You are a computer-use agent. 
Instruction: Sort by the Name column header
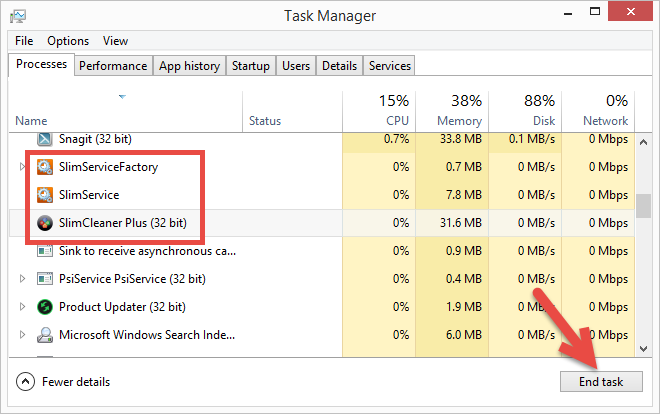point(125,112)
